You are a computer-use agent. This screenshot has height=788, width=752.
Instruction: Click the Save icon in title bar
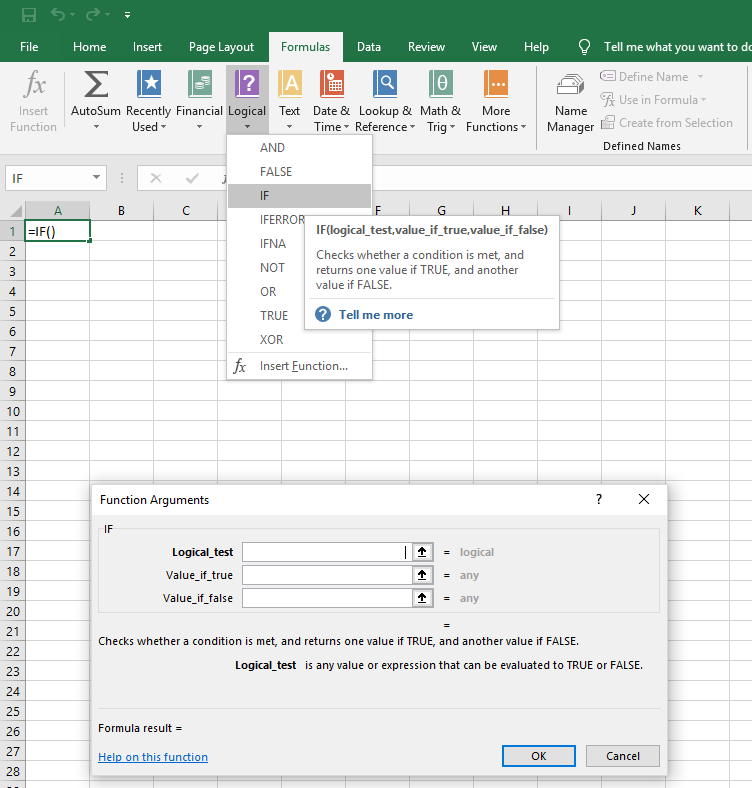[29, 15]
